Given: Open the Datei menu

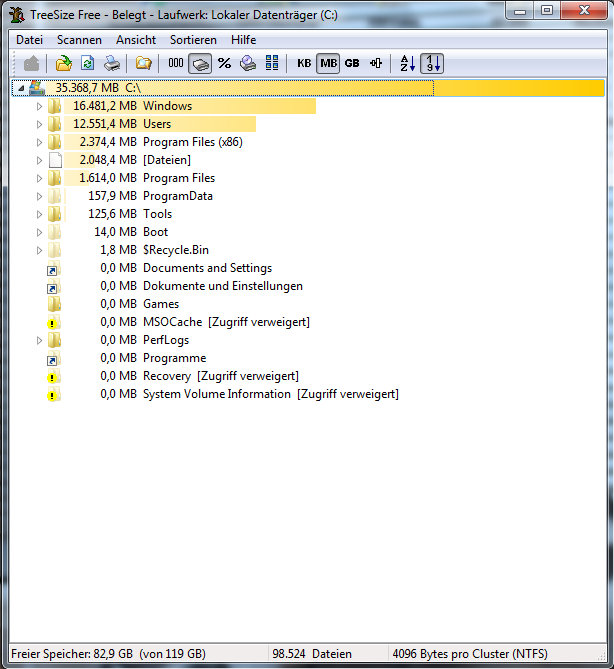Looking at the screenshot, I should tap(29, 40).
